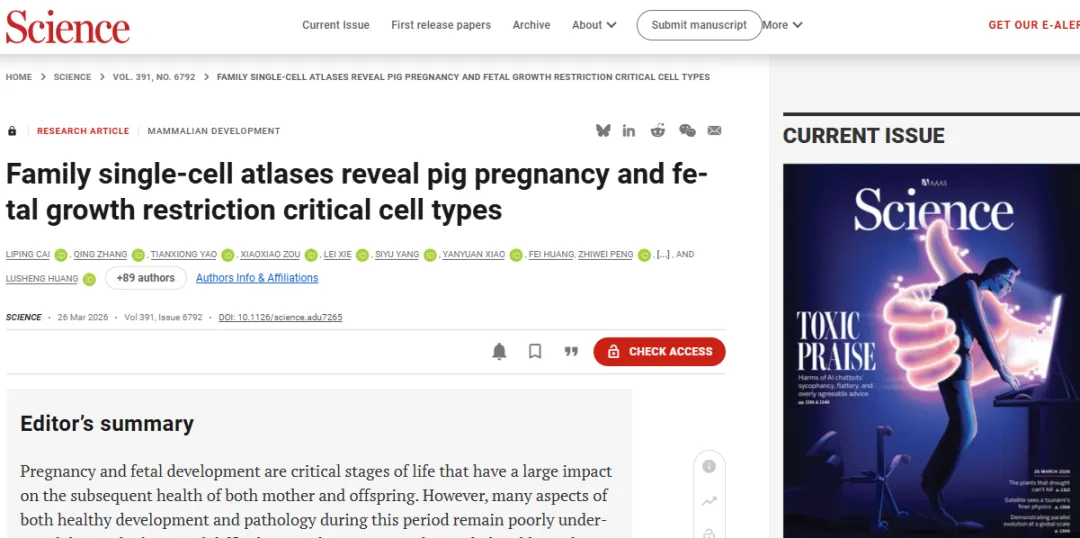The height and width of the screenshot is (538, 1080).
Task: Expand the About dropdown menu
Action: click(x=594, y=25)
